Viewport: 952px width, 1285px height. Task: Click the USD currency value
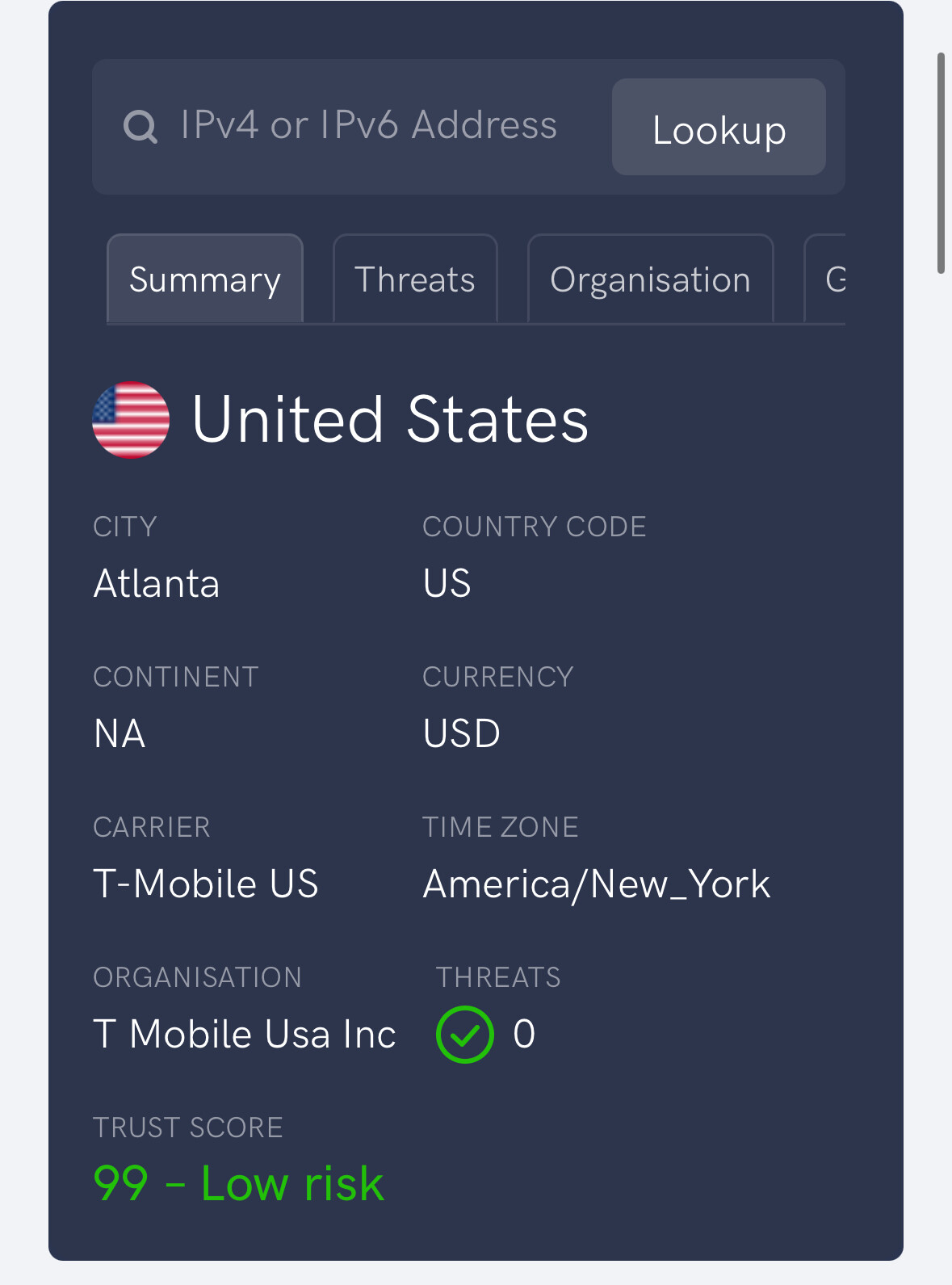(x=462, y=733)
